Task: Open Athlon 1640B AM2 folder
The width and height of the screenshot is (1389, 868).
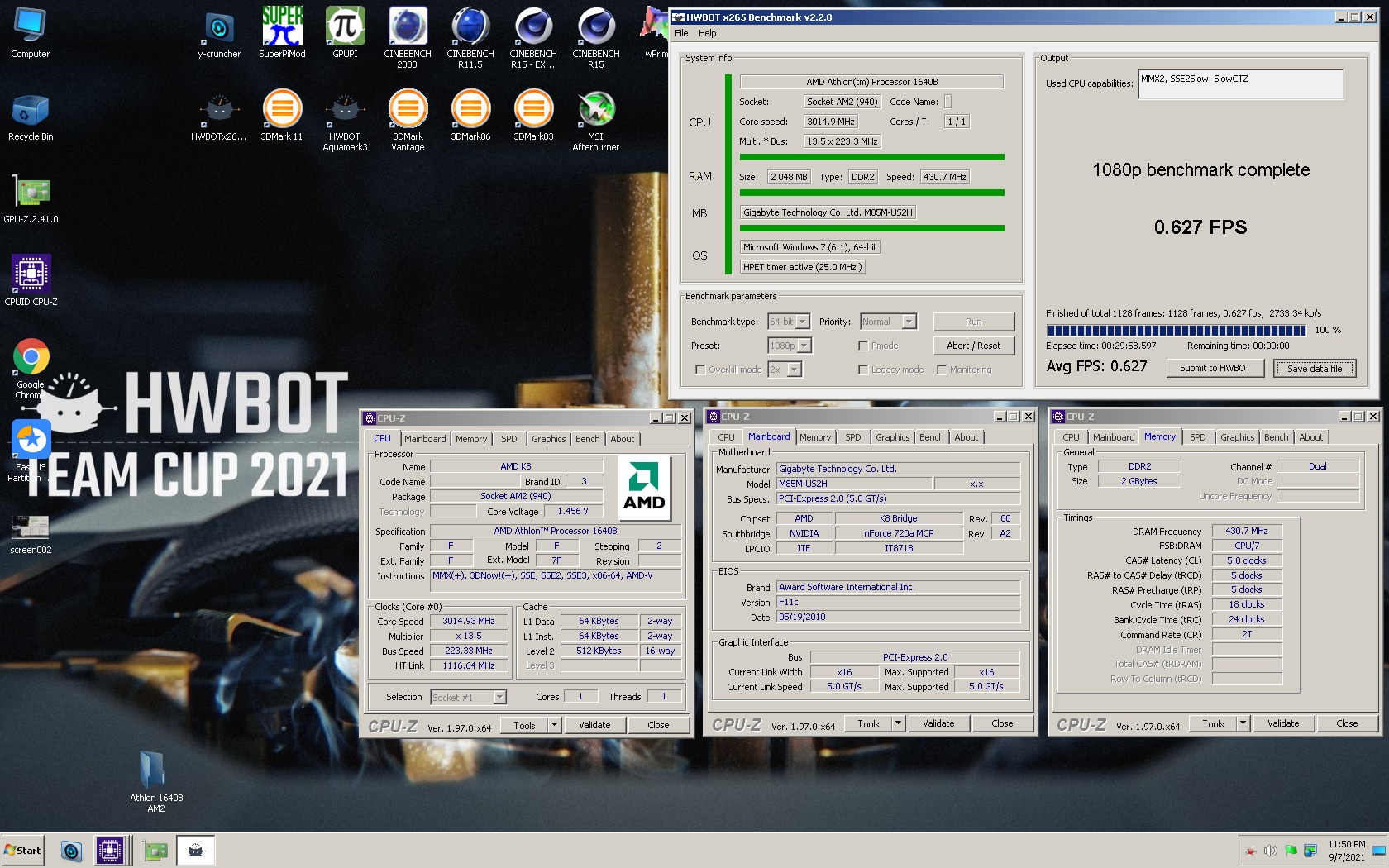Action: tap(156, 781)
